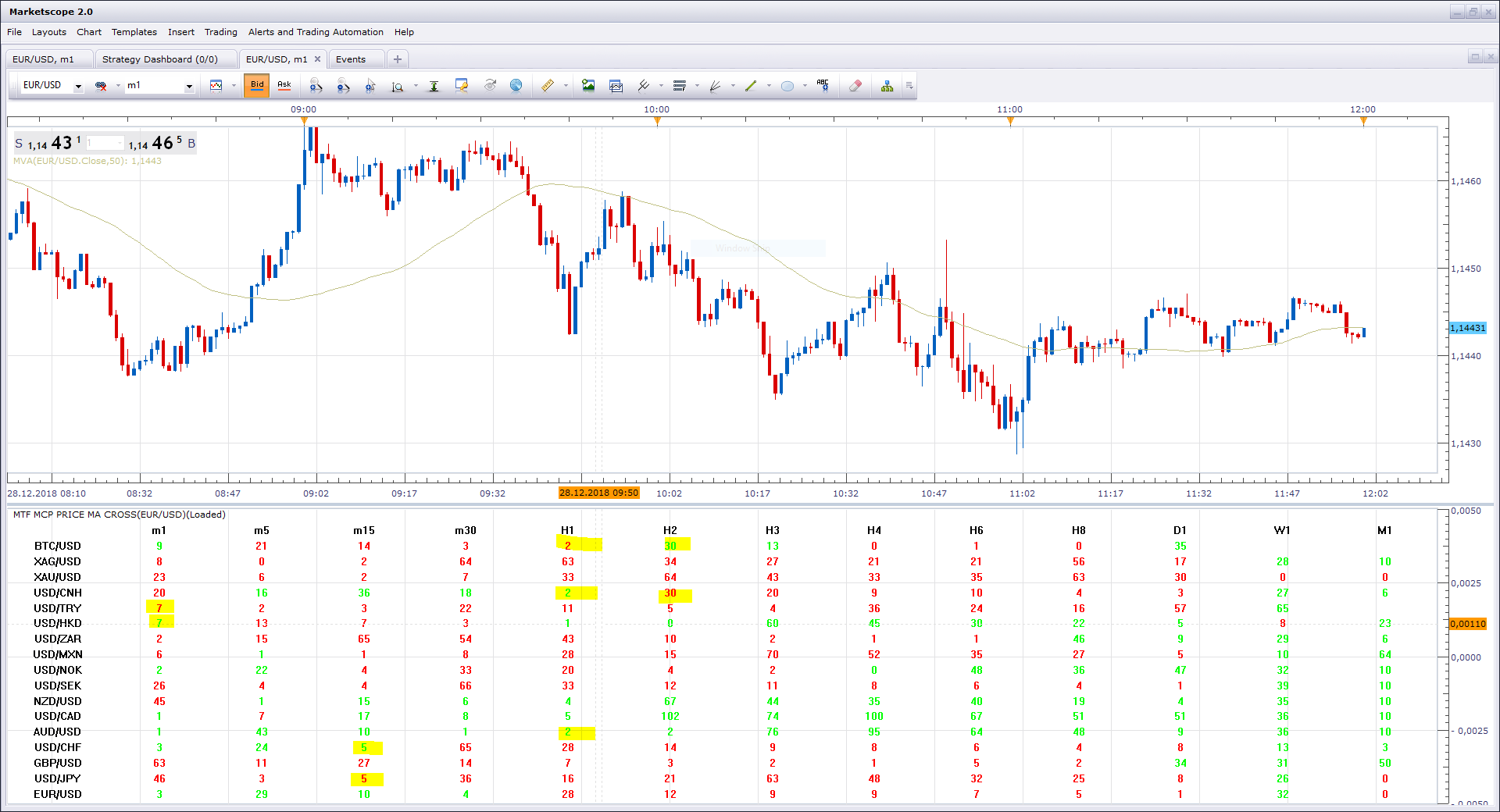Click the globe icon in the toolbar
The height and width of the screenshot is (812, 1500).
click(x=516, y=85)
